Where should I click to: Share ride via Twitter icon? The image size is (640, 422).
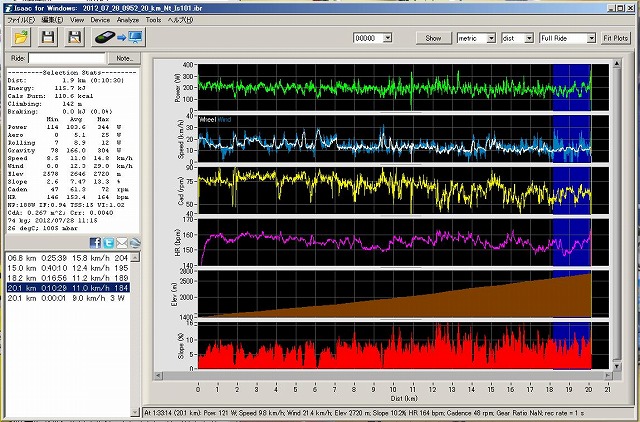click(108, 242)
